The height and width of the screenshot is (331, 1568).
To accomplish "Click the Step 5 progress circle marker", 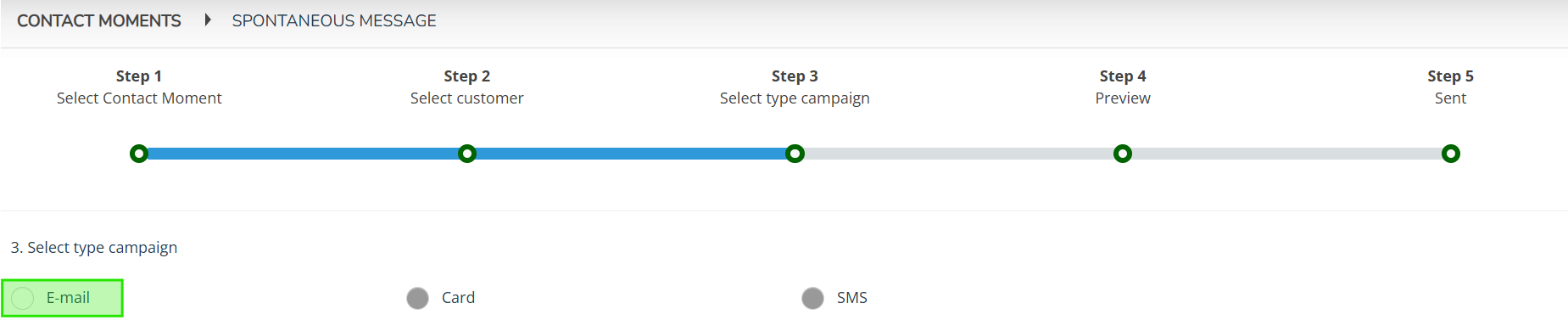I will 1451,154.
